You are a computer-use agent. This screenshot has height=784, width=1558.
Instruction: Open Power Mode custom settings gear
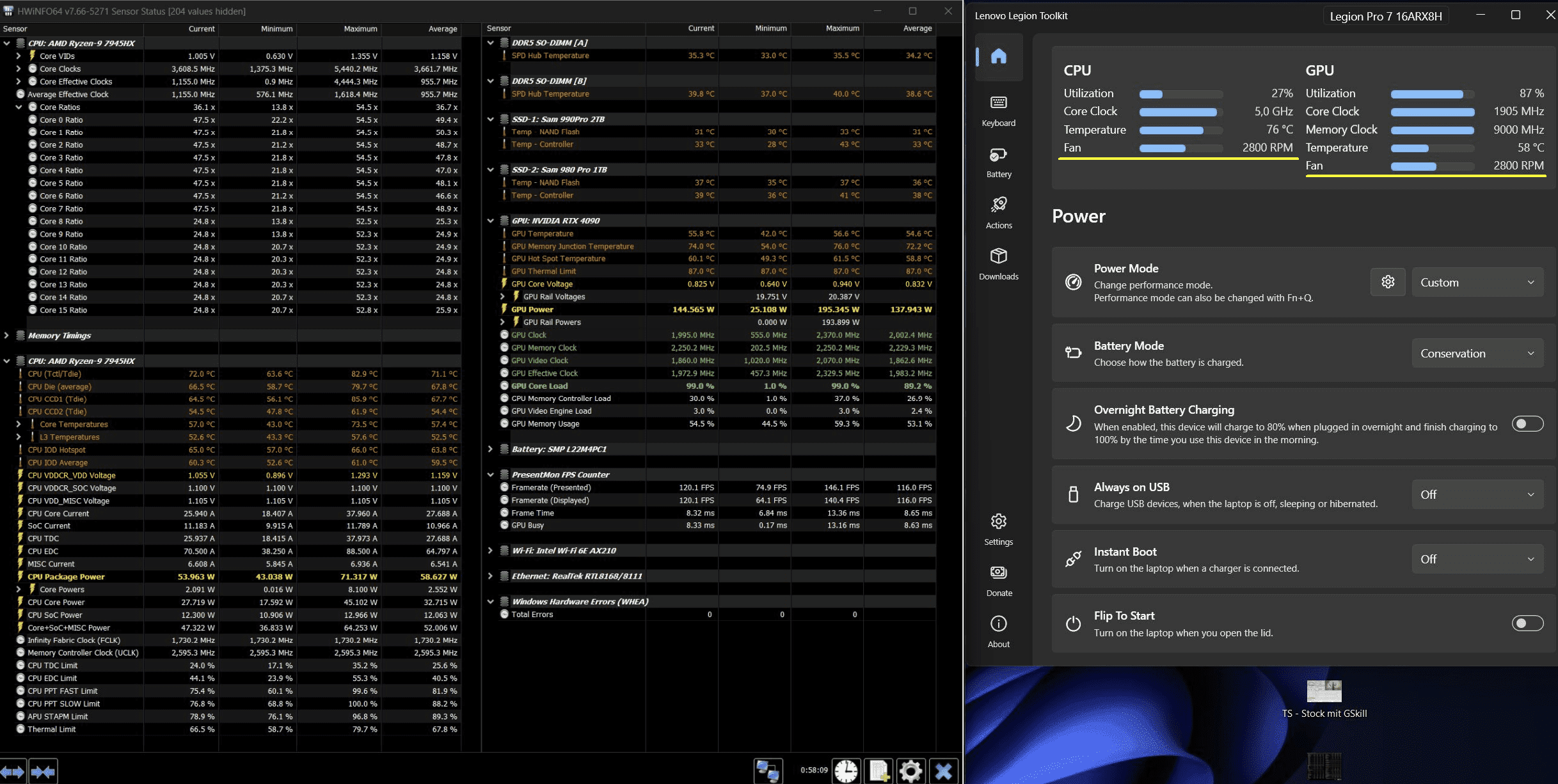(1387, 282)
